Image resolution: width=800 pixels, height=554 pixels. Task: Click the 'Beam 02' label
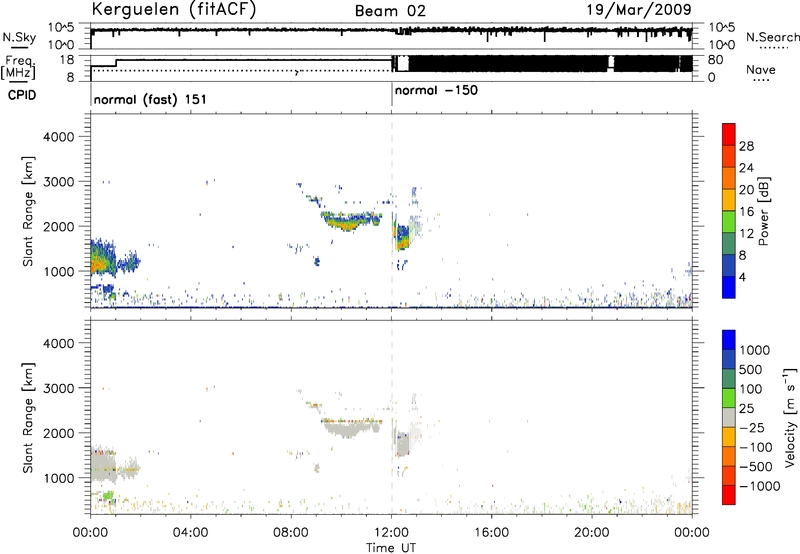390,11
